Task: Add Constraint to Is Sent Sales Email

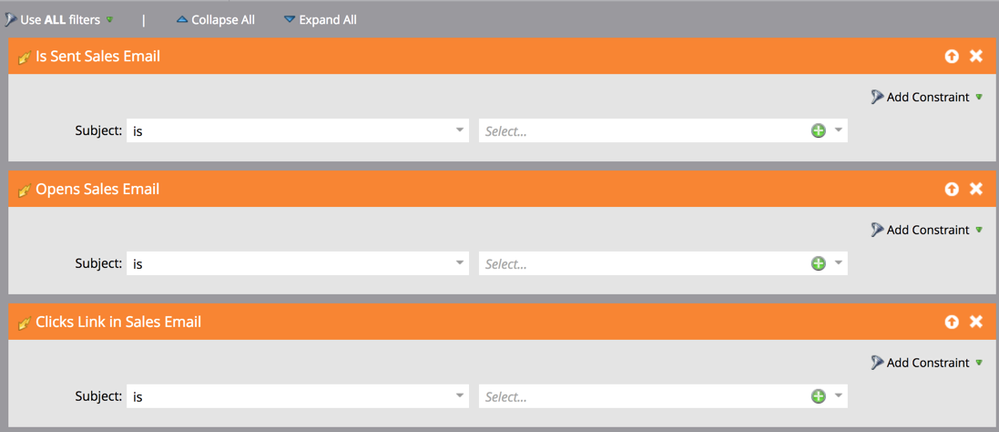Action: coord(927,97)
